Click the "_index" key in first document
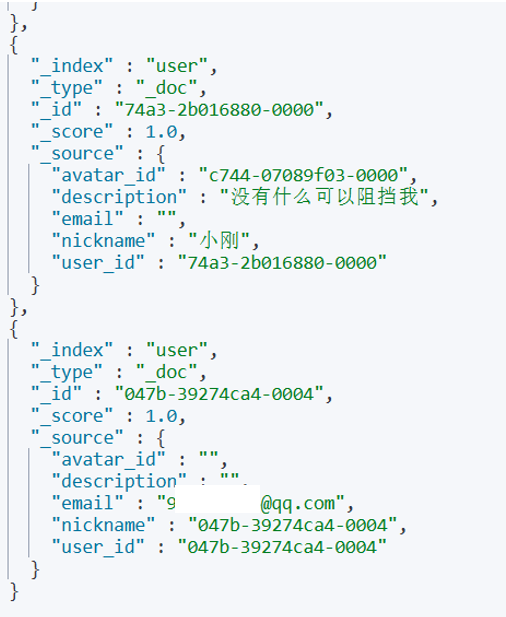Image resolution: width=506 pixels, height=617 pixels. tap(72, 66)
